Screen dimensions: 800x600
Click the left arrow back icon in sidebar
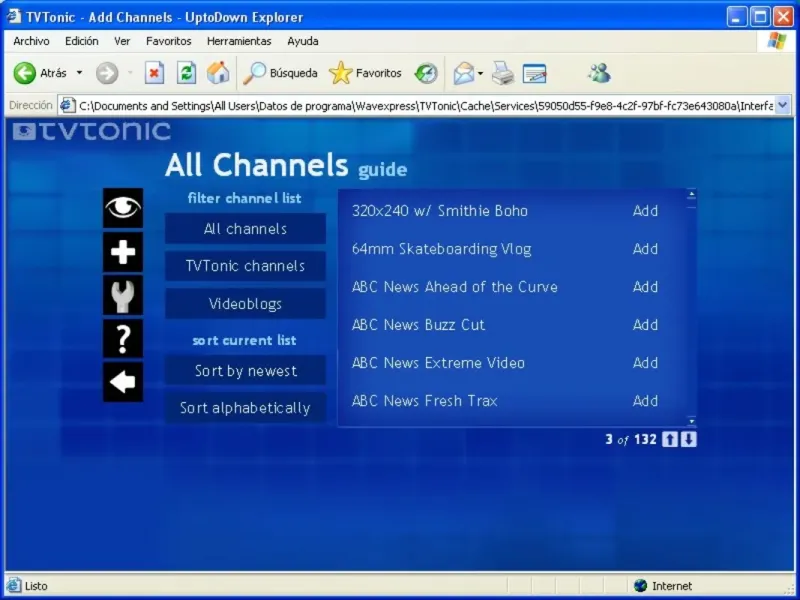click(x=123, y=382)
